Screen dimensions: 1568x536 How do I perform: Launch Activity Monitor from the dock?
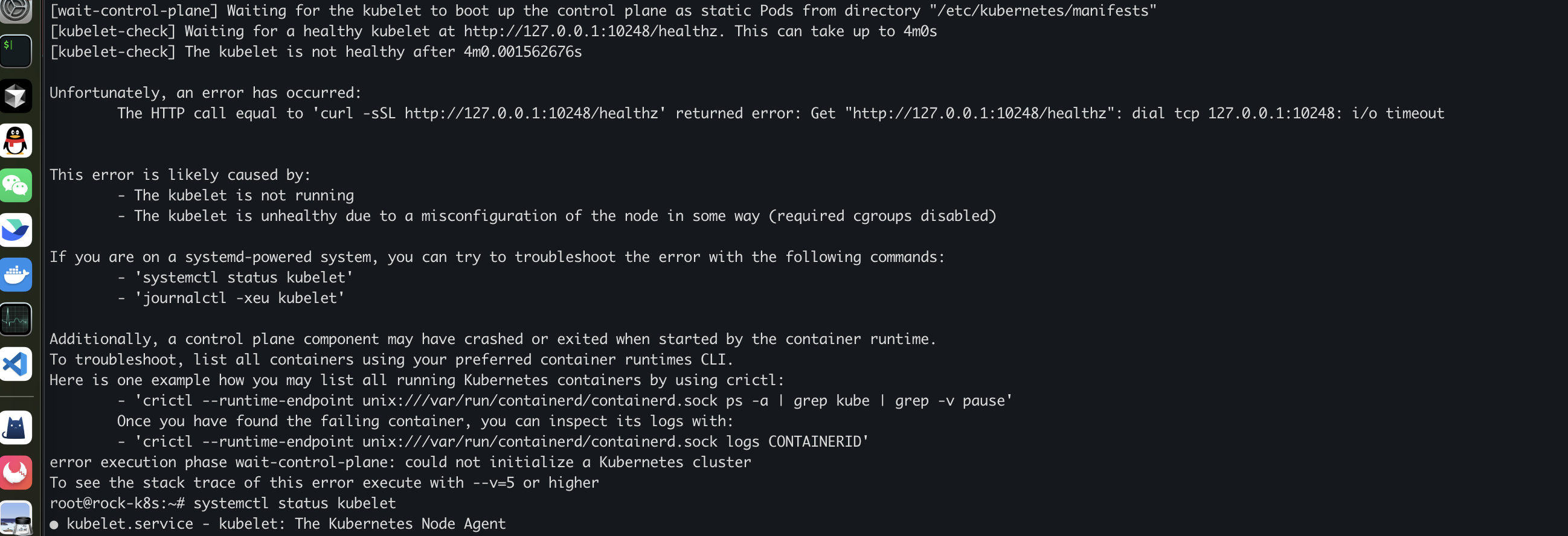click(16, 319)
